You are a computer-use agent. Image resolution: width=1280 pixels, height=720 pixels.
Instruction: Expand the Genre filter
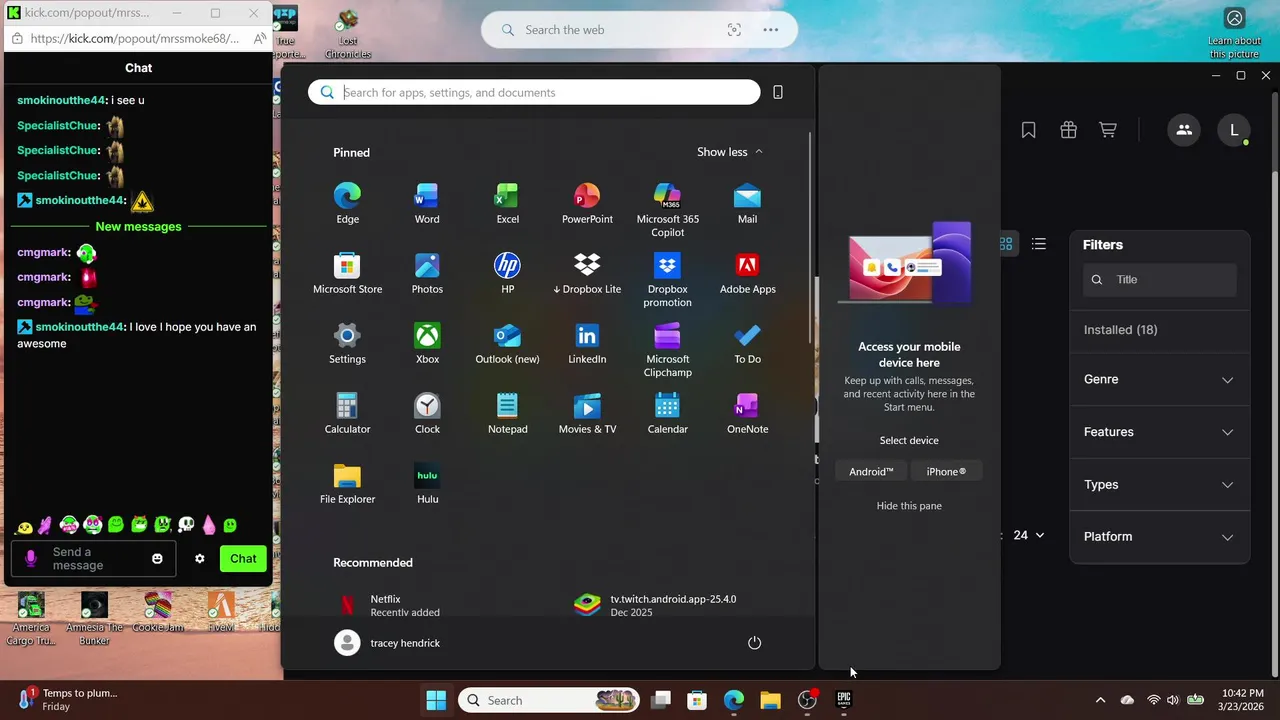pyautogui.click(x=1159, y=379)
